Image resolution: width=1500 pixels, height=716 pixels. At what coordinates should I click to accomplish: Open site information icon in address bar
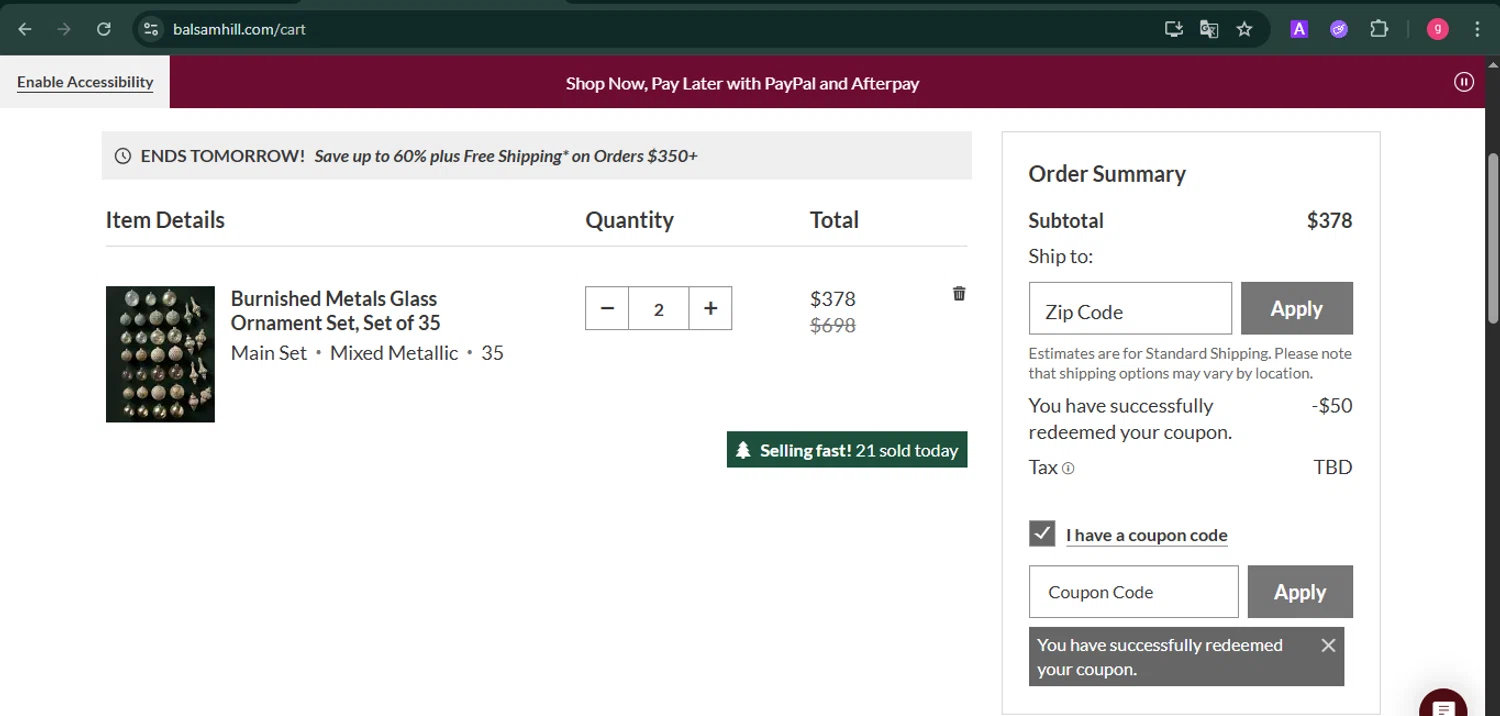151,29
